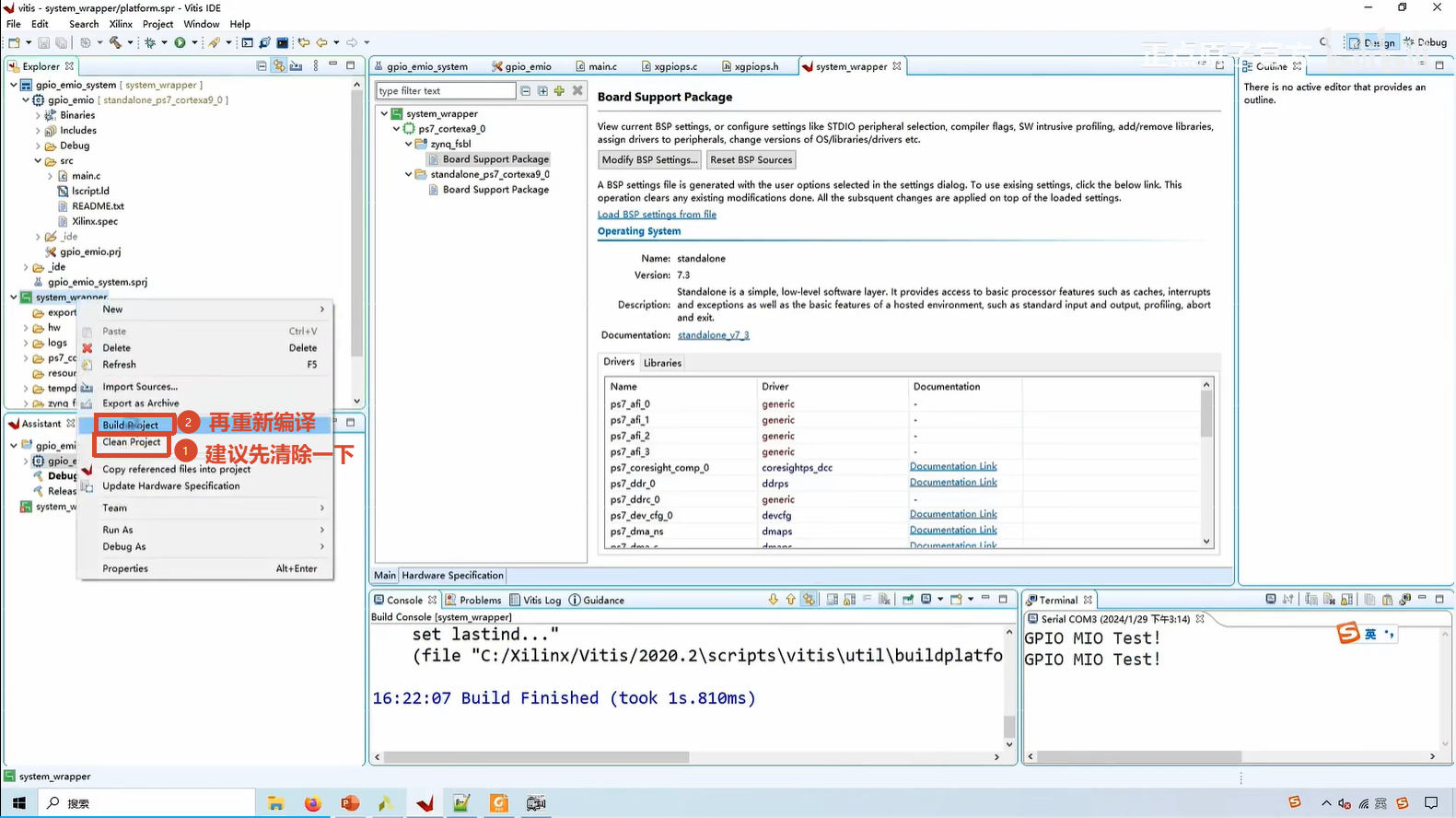Collapse the gpio_emio_system tree node
Image resolution: width=1456 pixels, height=818 pixels.
[14, 85]
